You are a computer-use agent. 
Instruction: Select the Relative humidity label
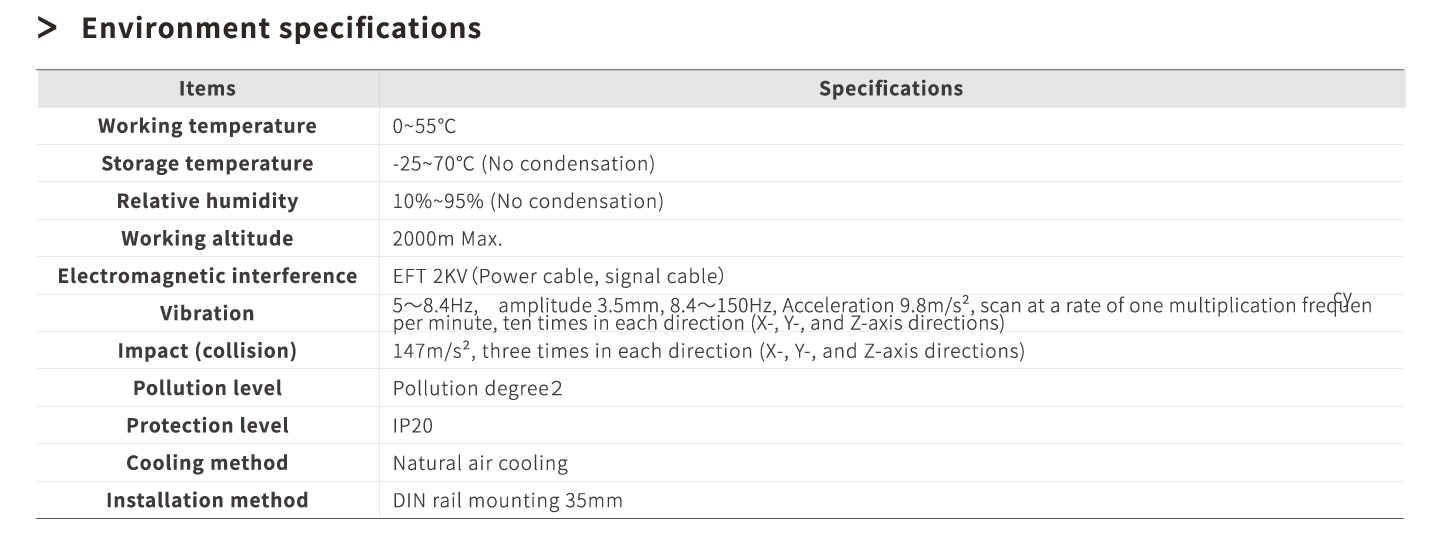207,201
